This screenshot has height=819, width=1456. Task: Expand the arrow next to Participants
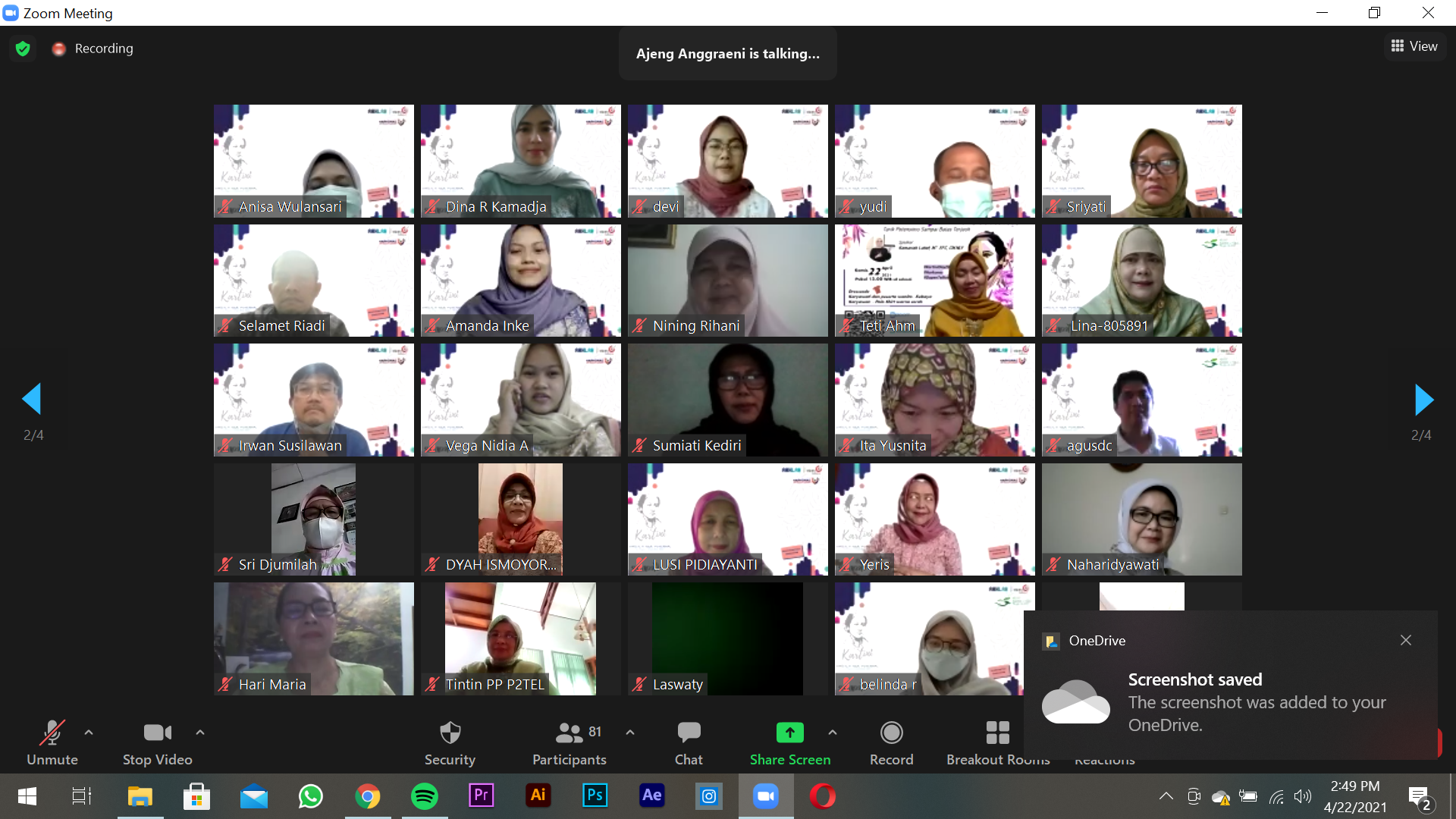pos(630,733)
